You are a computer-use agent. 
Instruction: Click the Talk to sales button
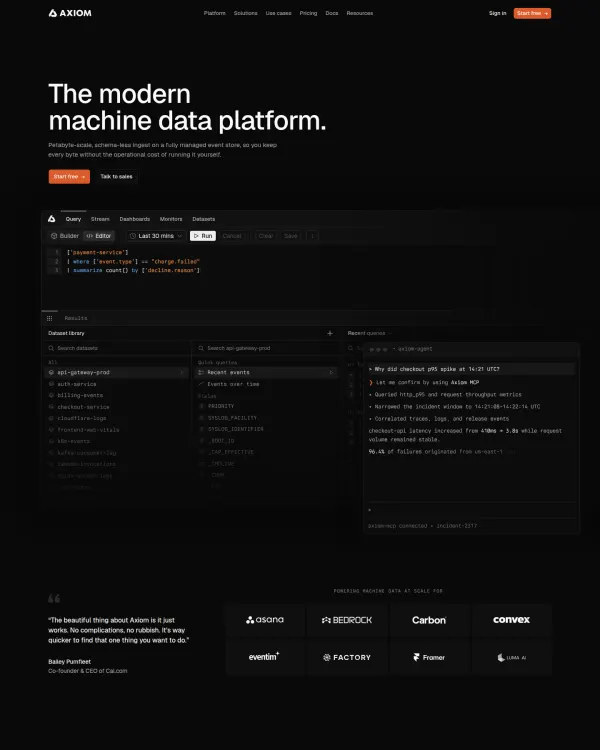[116, 176]
